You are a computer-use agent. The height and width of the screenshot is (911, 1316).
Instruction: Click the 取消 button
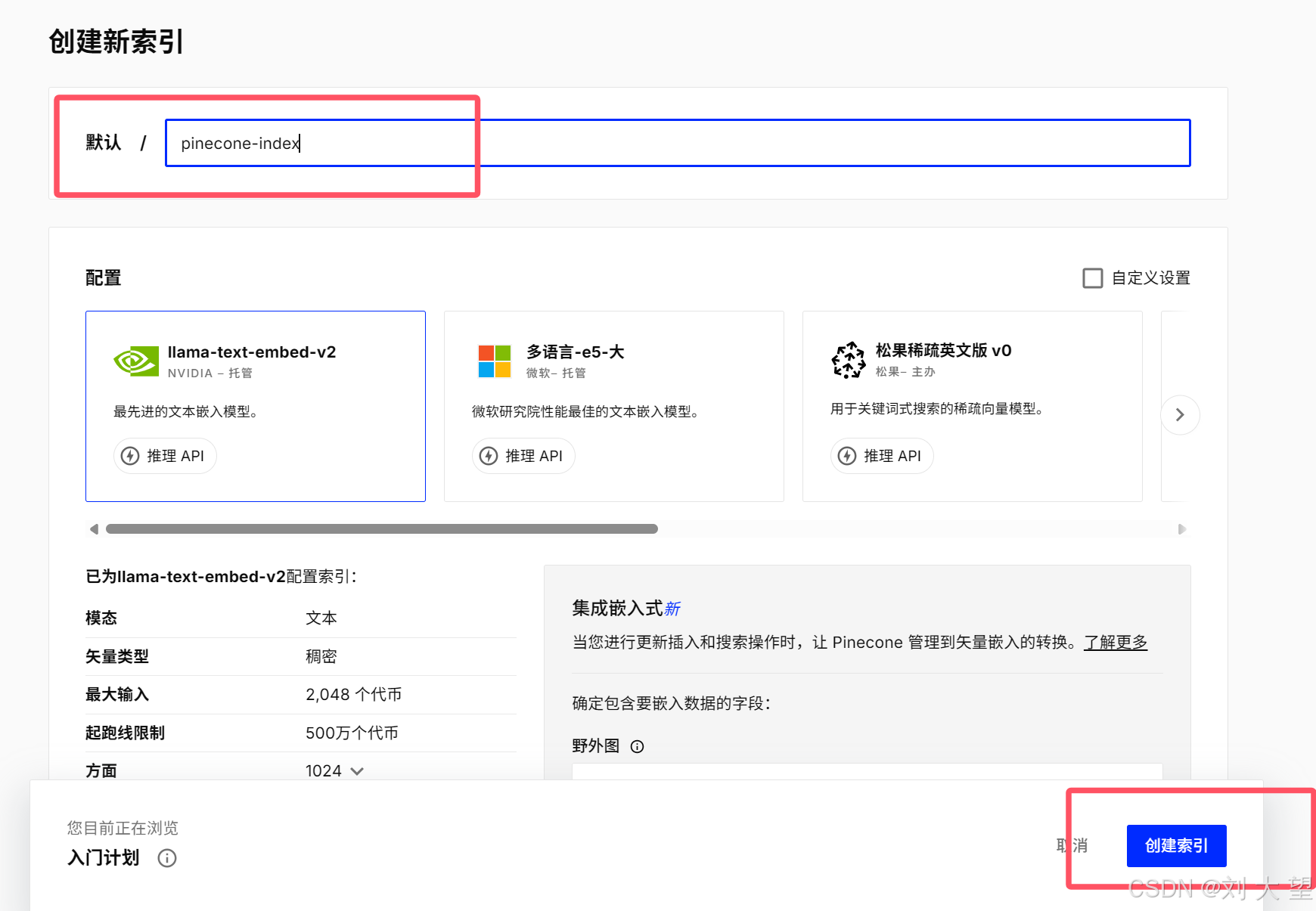point(1072,846)
